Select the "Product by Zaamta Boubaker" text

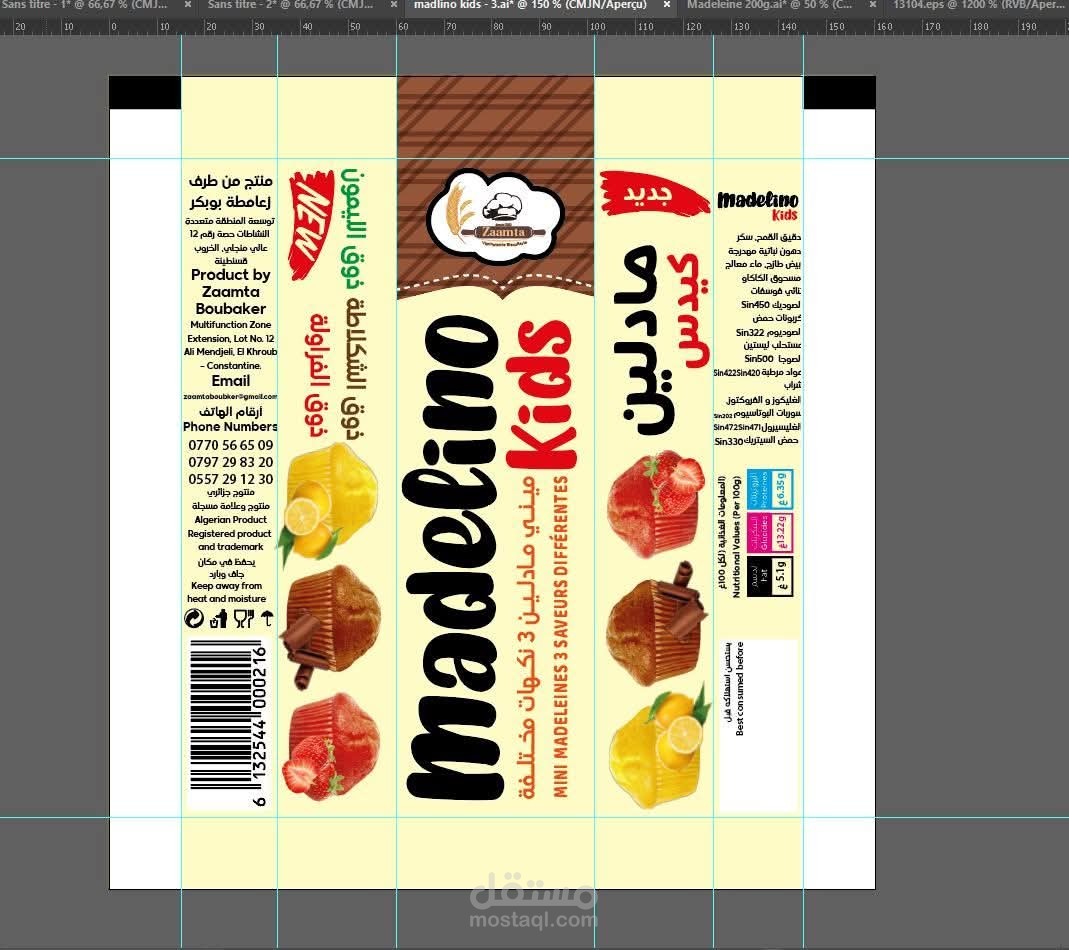230,292
